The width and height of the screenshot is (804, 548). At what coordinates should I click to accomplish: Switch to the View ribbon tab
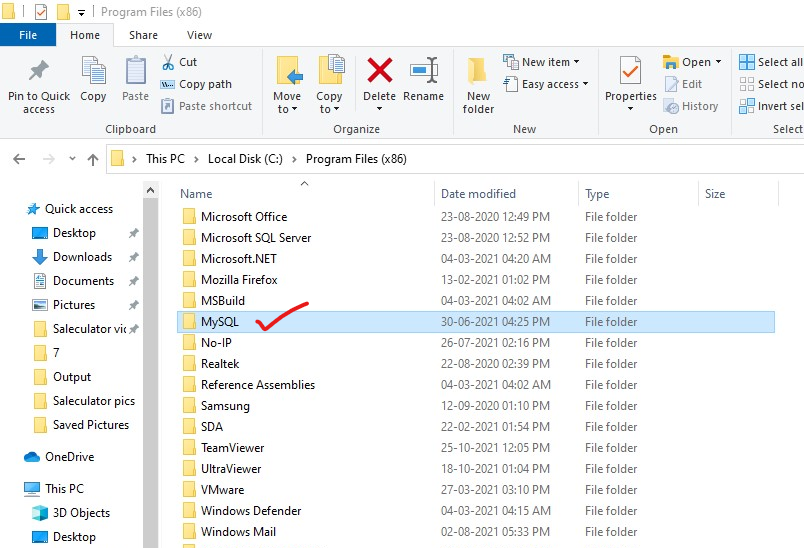[x=199, y=35]
